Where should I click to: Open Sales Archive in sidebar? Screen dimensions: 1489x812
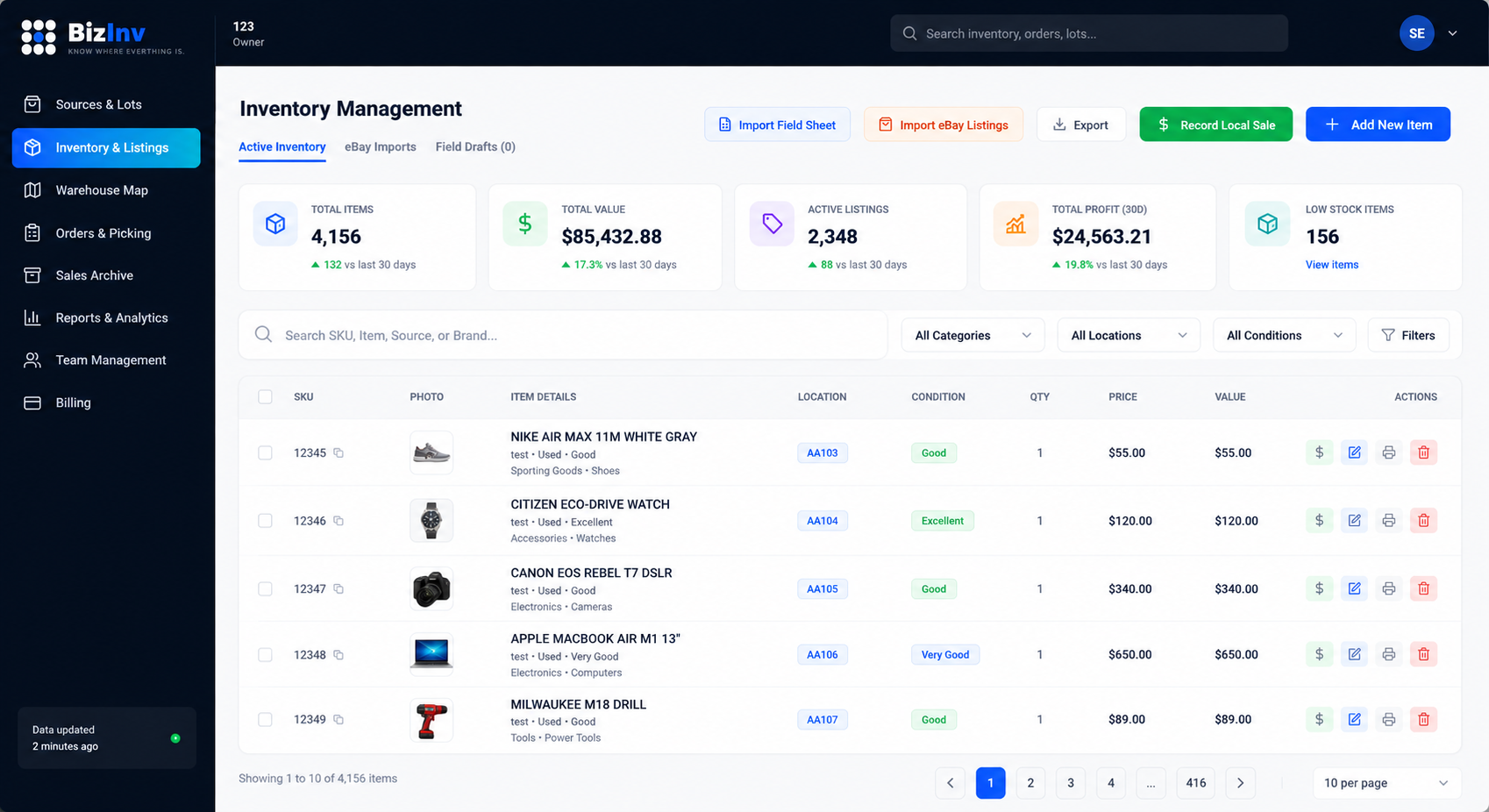pyautogui.click(x=106, y=275)
